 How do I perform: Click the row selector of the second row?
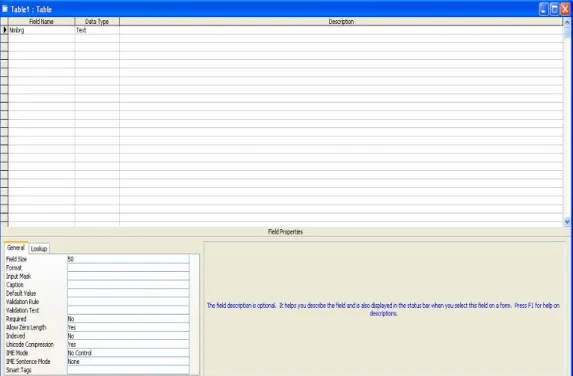(x=4, y=38)
